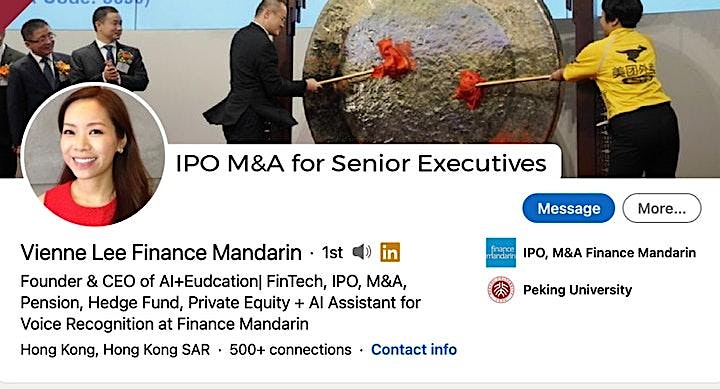Open the Peking University education link
720x389 pixels.
(x=577, y=290)
